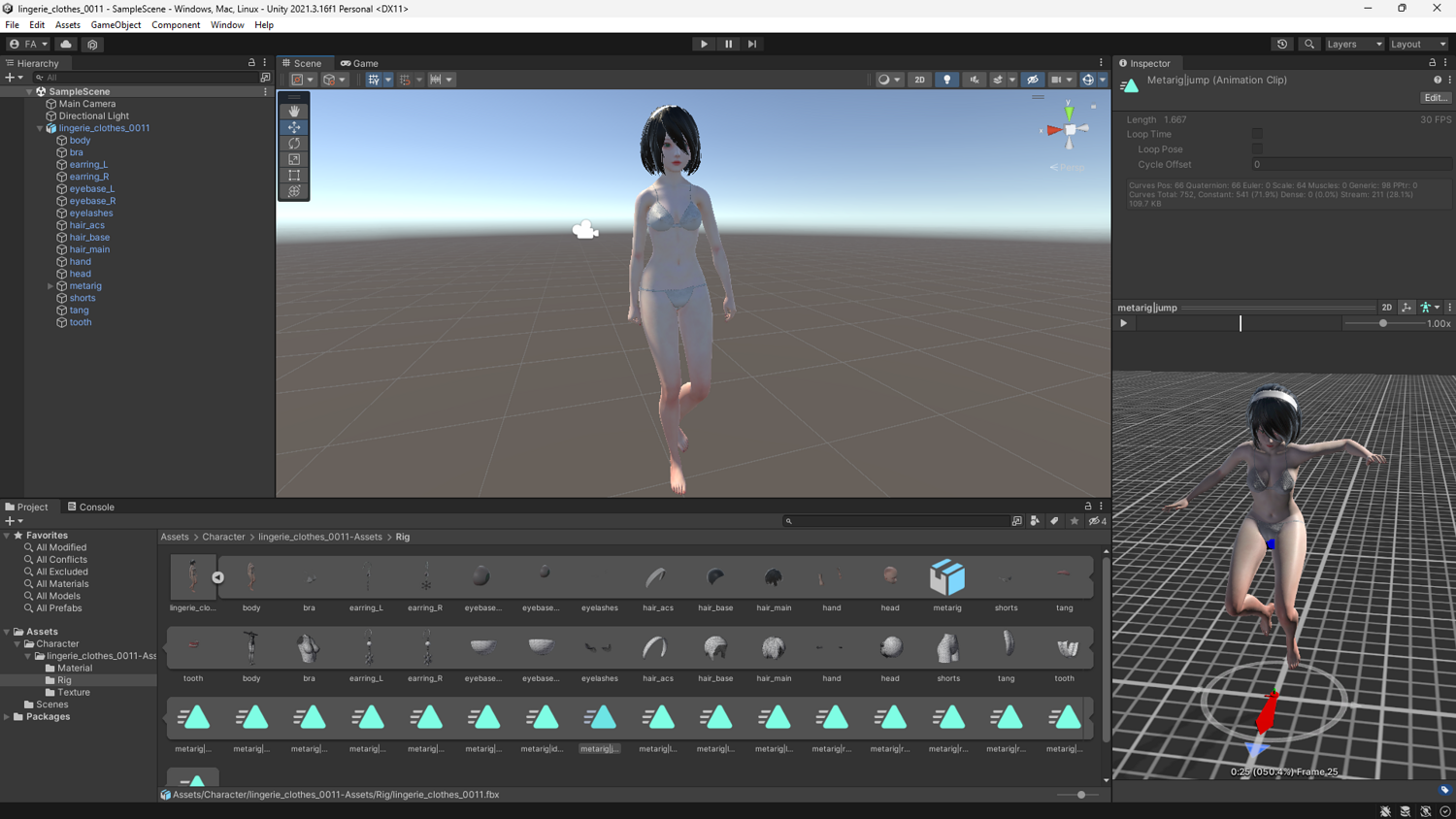Lock the Inspector panel

(x=1432, y=63)
